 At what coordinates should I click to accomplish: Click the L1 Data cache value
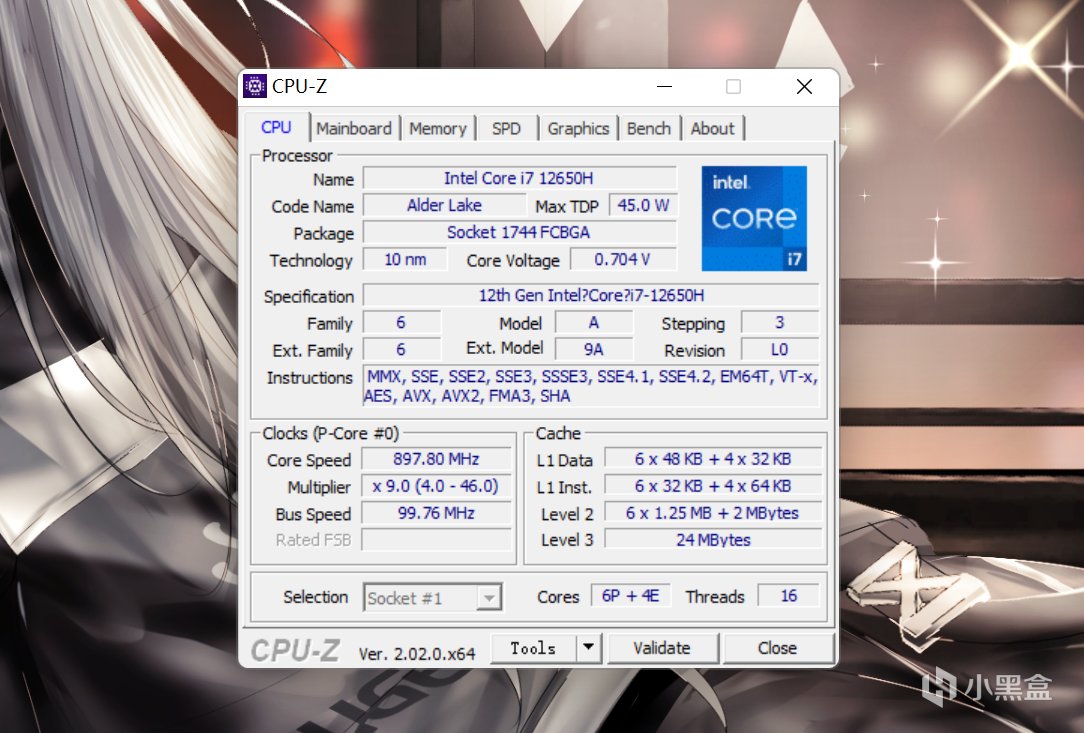[x=713, y=459]
